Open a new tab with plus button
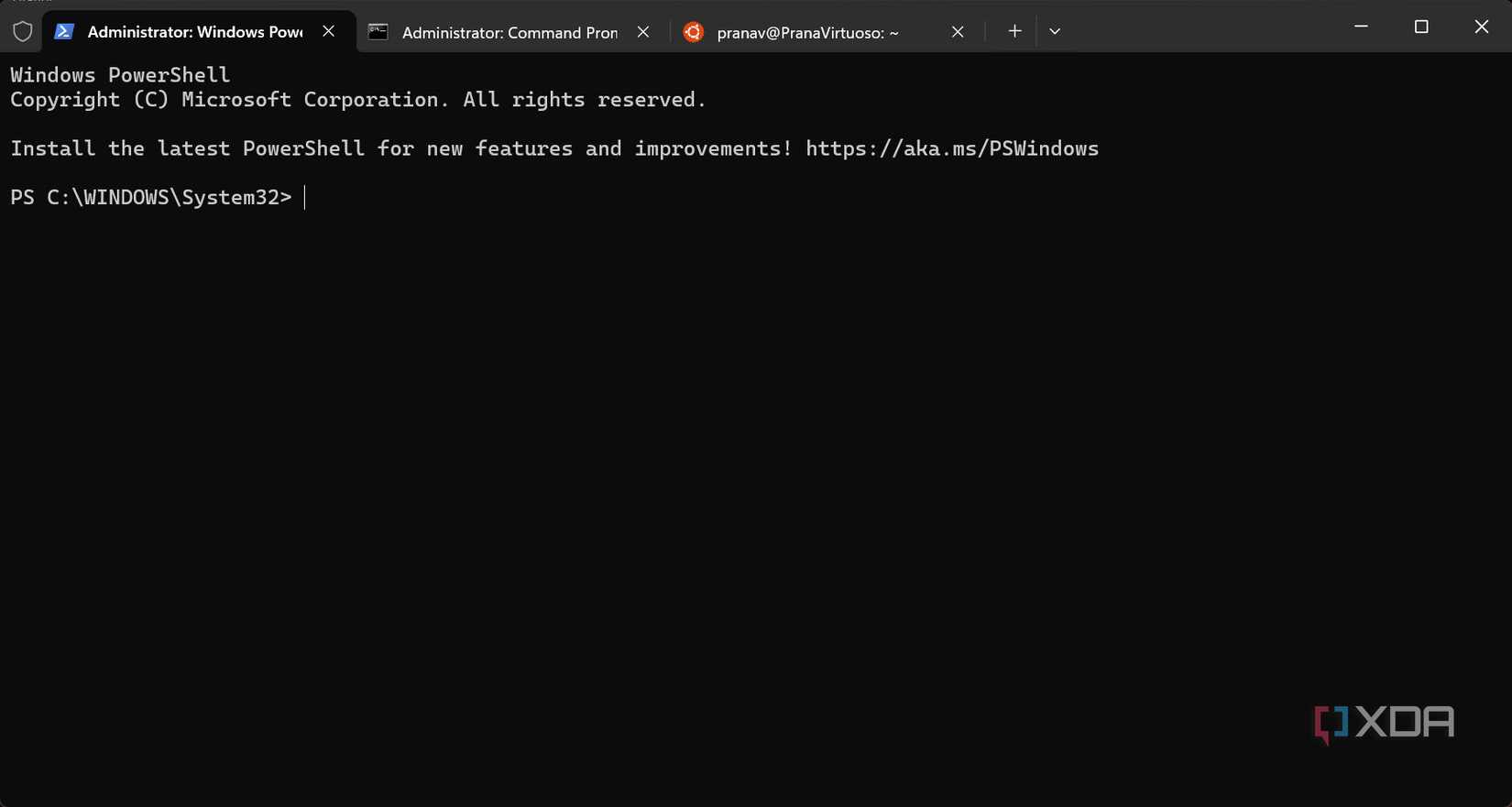The height and width of the screenshot is (807, 1512). pyautogui.click(x=1014, y=31)
